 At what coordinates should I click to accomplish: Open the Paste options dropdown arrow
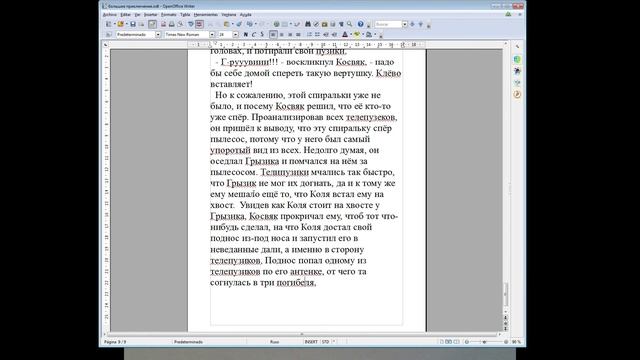pyautogui.click(x=233, y=24)
